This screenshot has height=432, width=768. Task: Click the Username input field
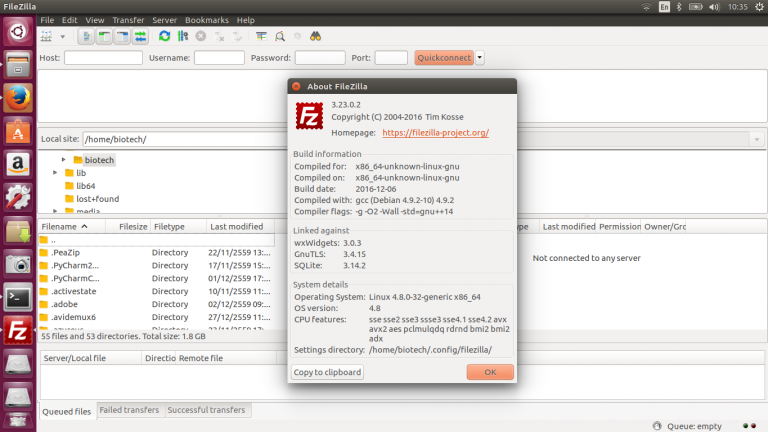point(219,58)
